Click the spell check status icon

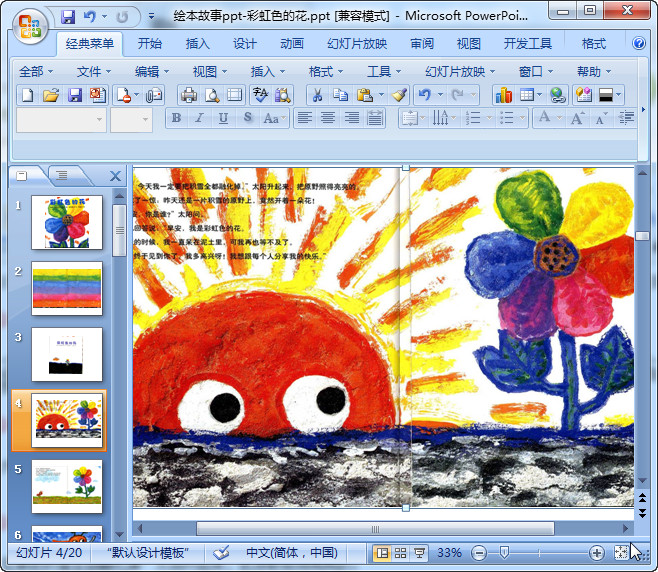pos(221,553)
